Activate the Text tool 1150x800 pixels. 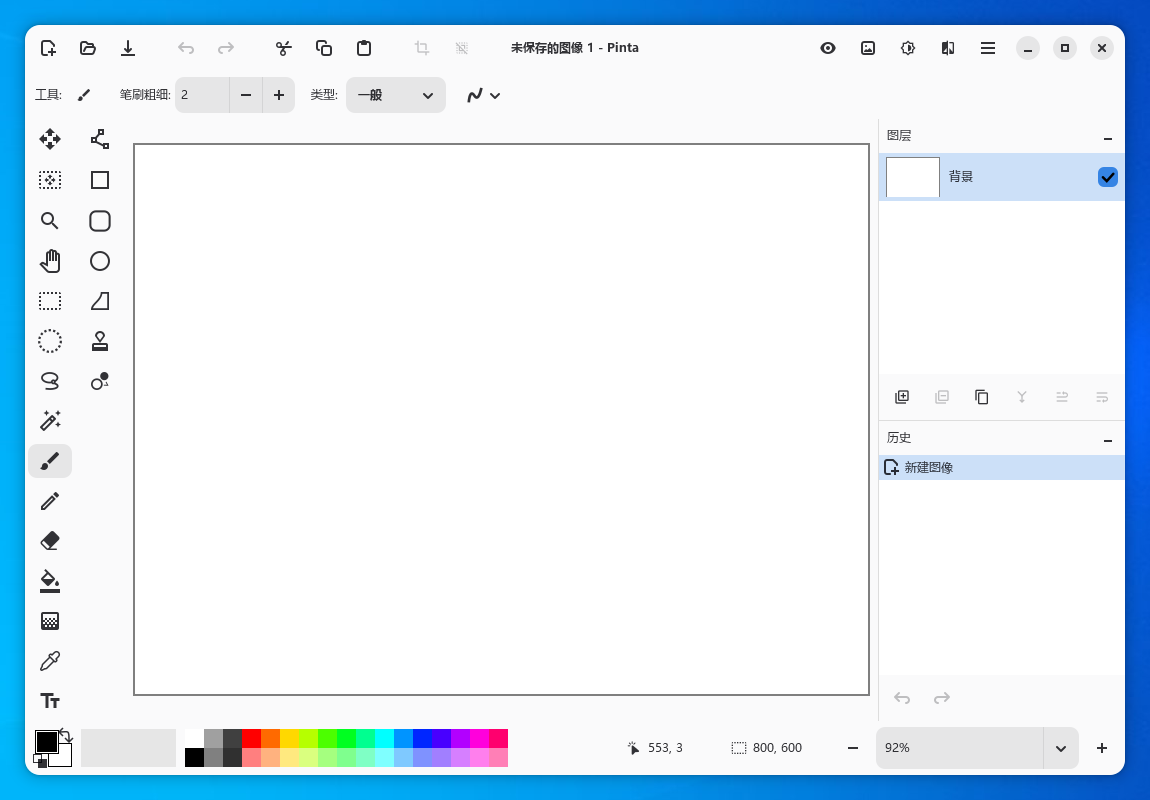tap(50, 701)
